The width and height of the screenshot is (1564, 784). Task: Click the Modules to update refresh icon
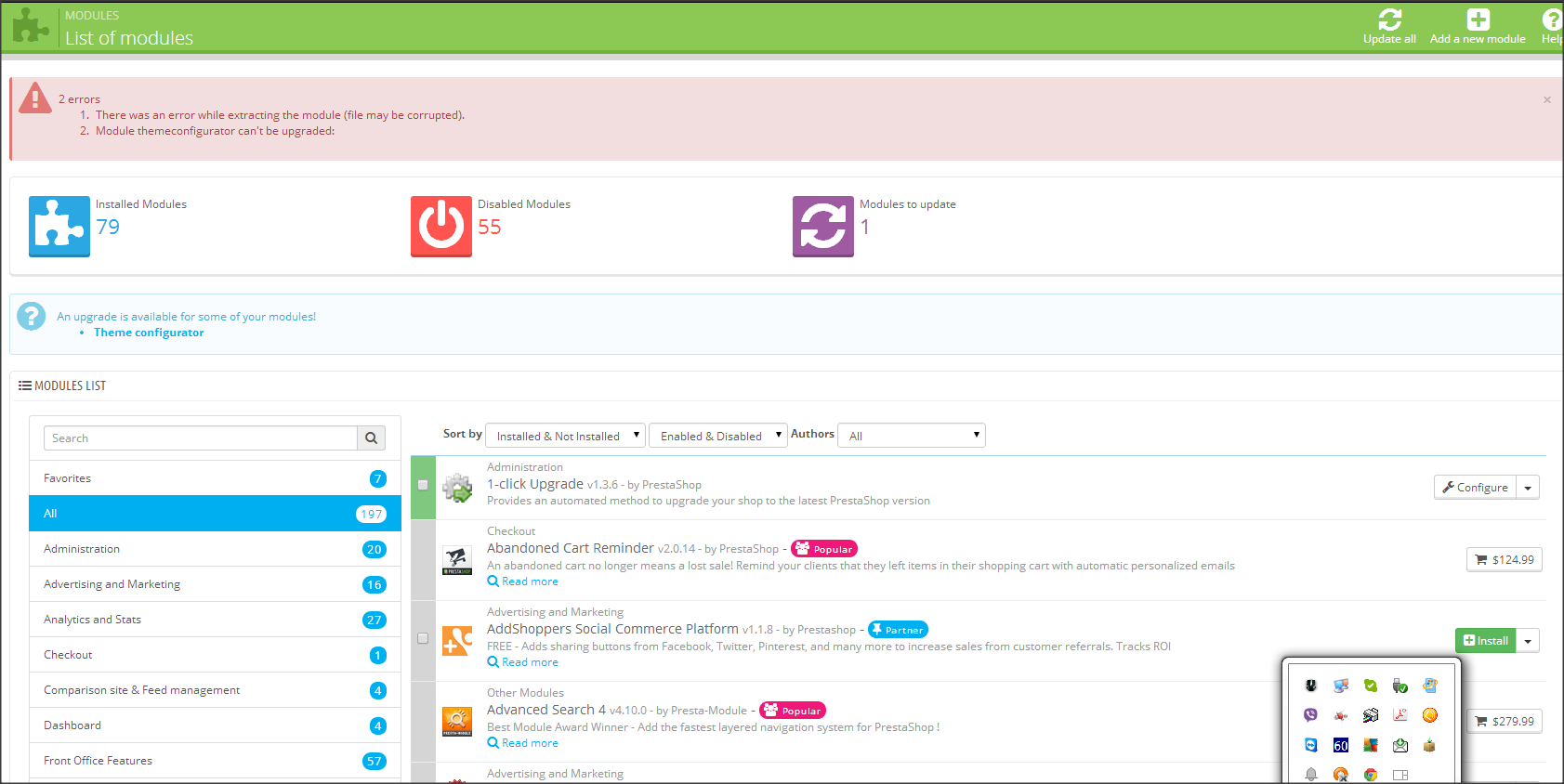click(x=823, y=226)
